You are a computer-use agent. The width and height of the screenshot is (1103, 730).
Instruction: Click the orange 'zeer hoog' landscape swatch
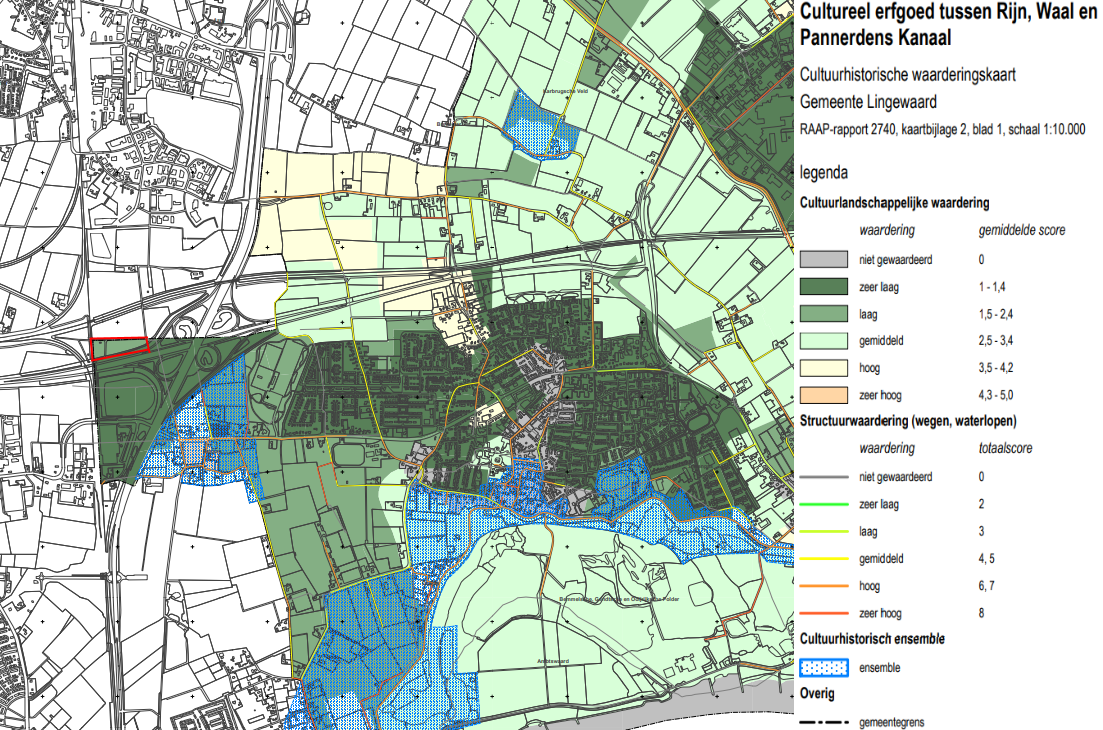coord(824,394)
